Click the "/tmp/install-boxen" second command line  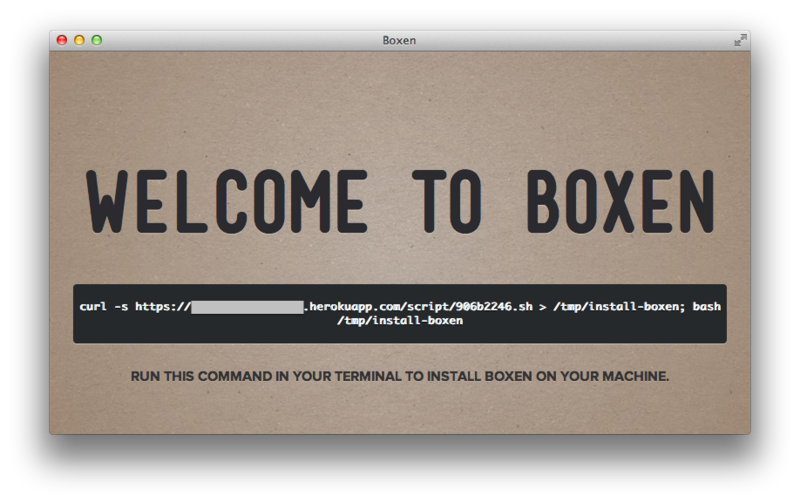click(x=399, y=321)
